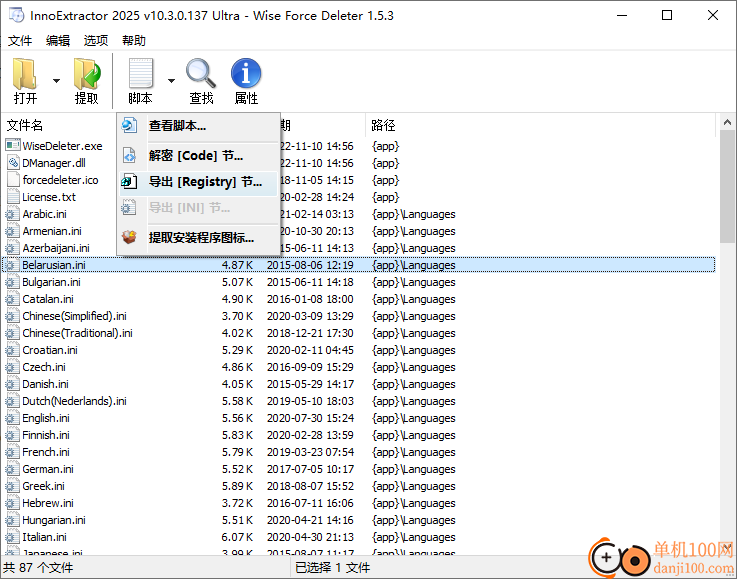Viewport: 737px width, 579px height.
Task: Select Armenian.ini file icon
Action: point(13,231)
